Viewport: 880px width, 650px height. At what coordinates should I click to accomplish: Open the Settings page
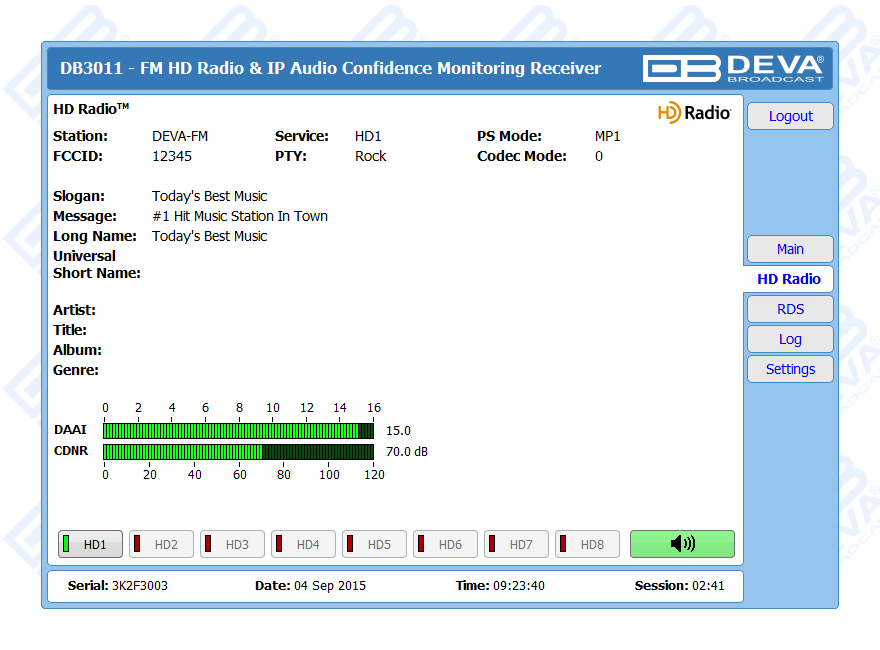(790, 369)
